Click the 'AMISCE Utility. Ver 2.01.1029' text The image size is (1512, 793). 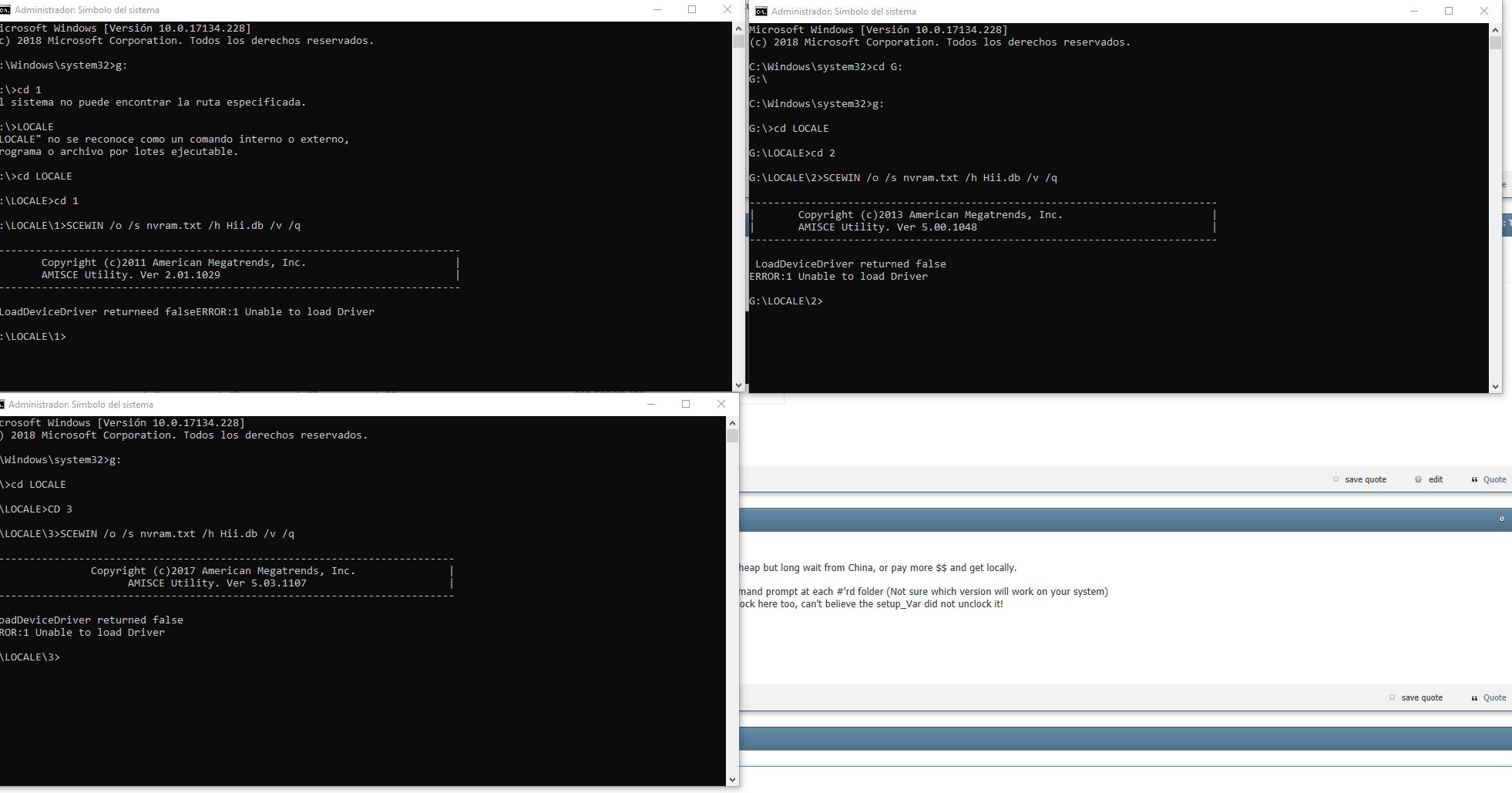point(131,275)
